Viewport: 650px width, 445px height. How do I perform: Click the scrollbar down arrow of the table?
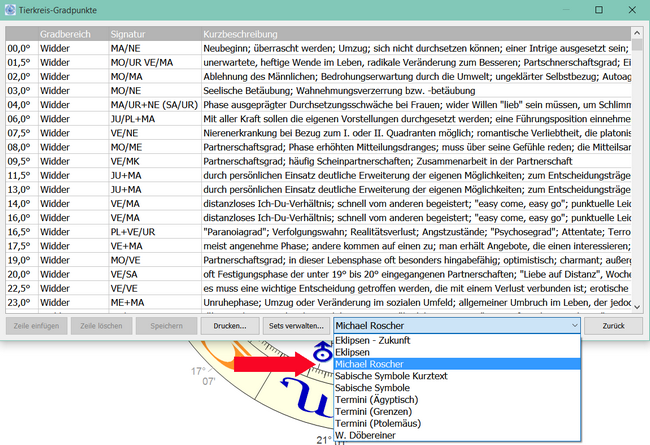pyautogui.click(x=637, y=307)
